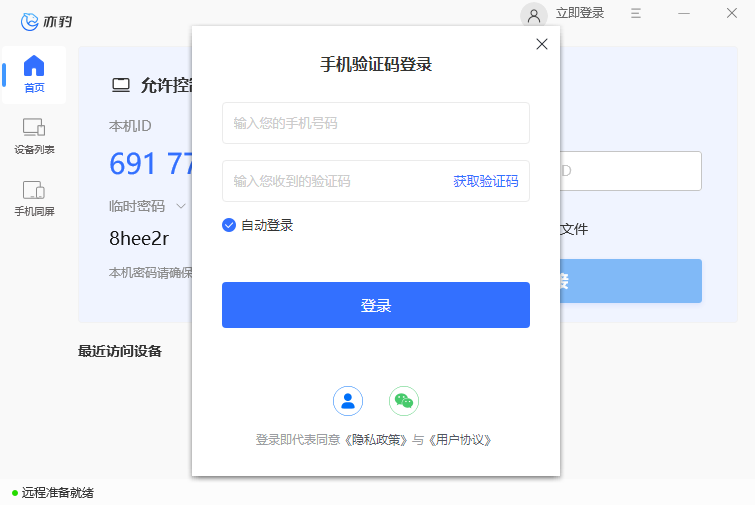Focus the verification code input field
Image resolution: width=755 pixels, height=505 pixels.
coord(337,181)
